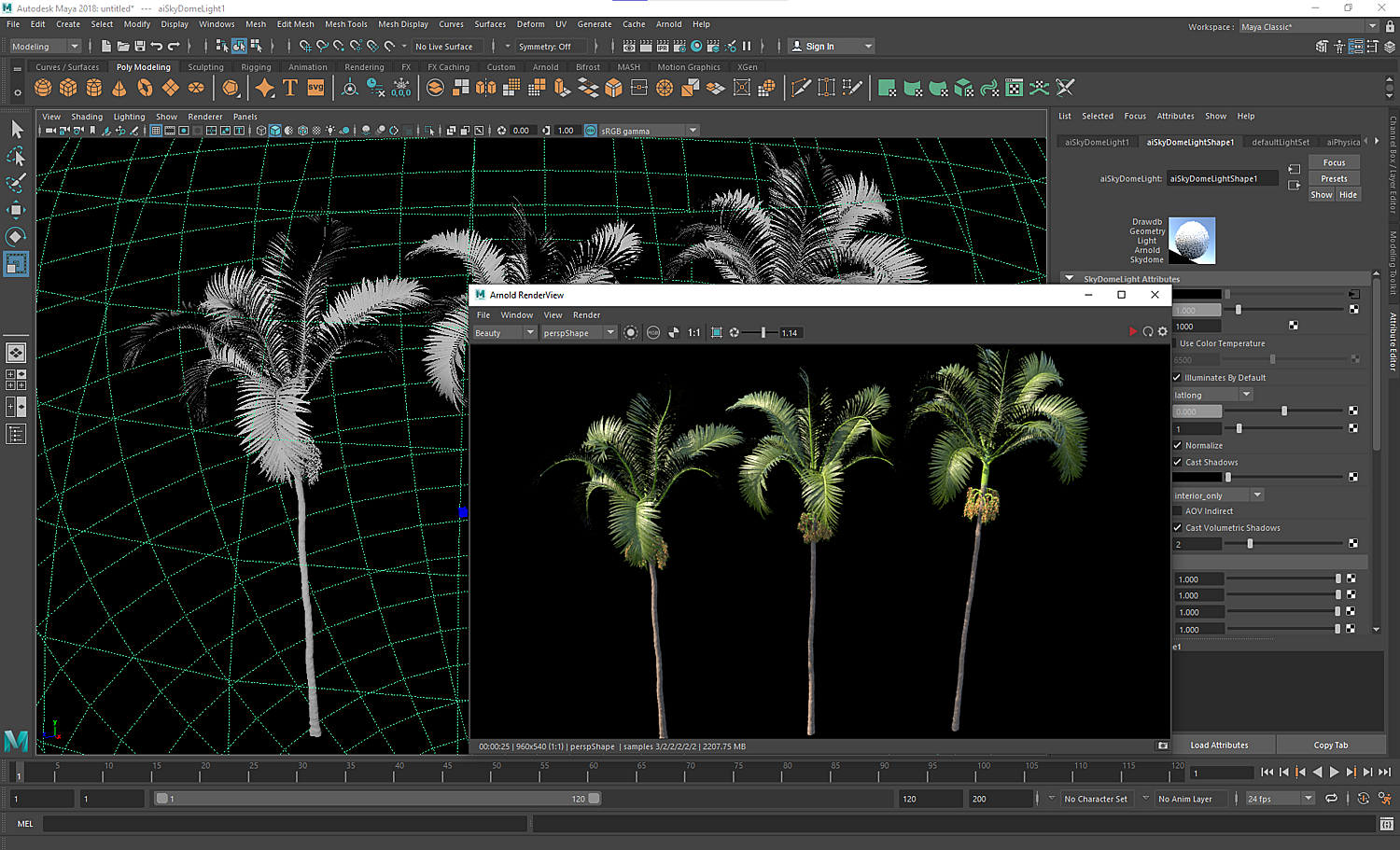This screenshot has height=850, width=1400.
Task: Uncheck Cast Shadows option
Action: tap(1178, 462)
